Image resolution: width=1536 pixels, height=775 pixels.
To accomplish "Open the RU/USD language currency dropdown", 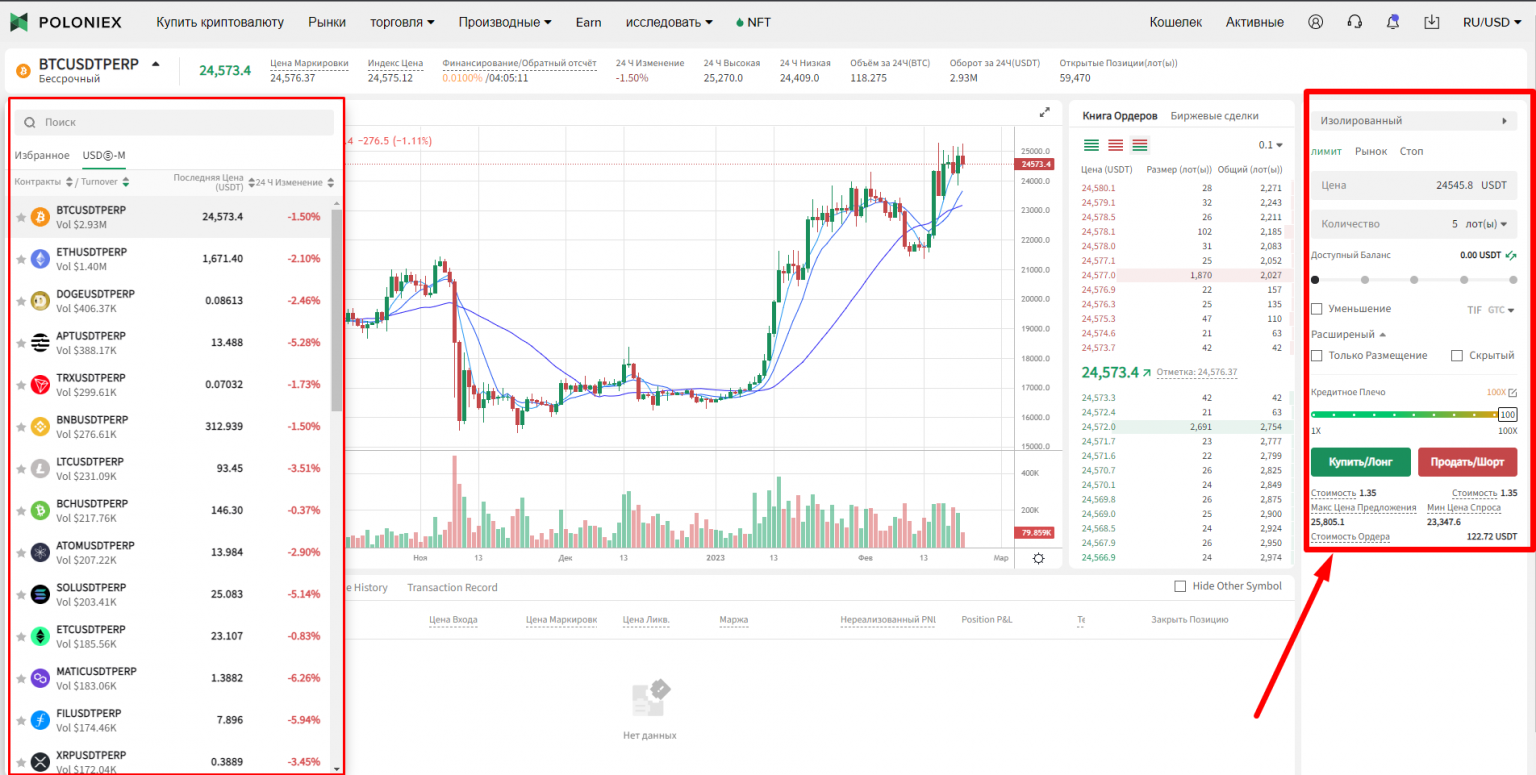I will click(1491, 22).
